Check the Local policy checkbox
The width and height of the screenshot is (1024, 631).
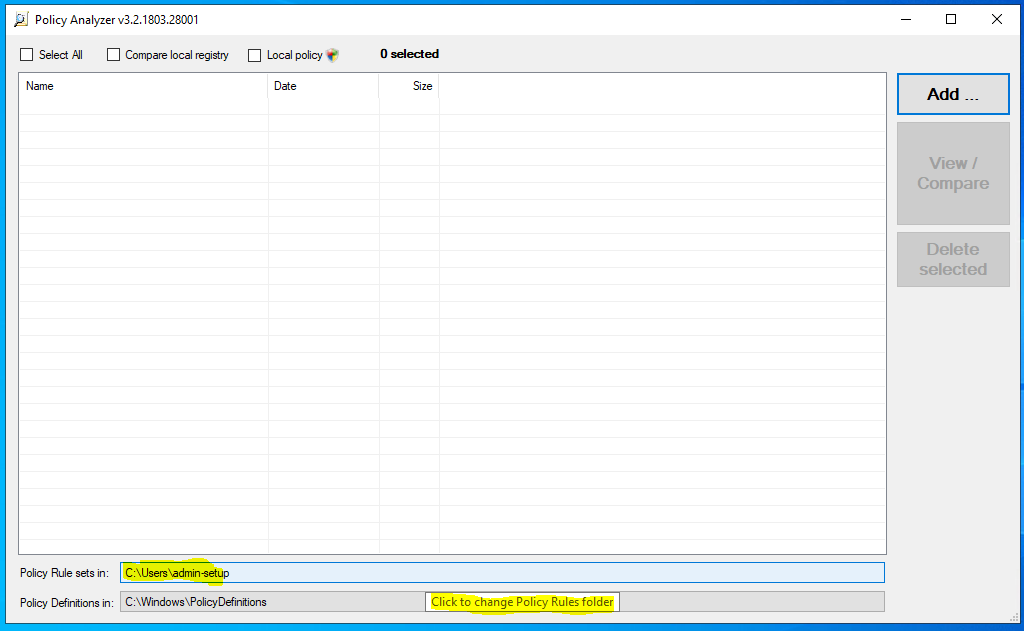[x=255, y=56]
